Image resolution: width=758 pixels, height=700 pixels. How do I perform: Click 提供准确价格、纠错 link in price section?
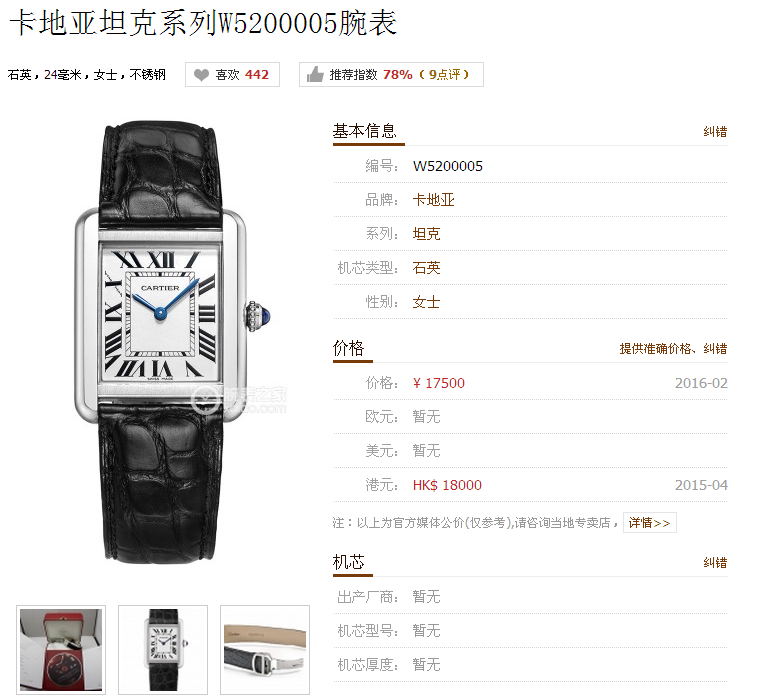click(x=673, y=349)
